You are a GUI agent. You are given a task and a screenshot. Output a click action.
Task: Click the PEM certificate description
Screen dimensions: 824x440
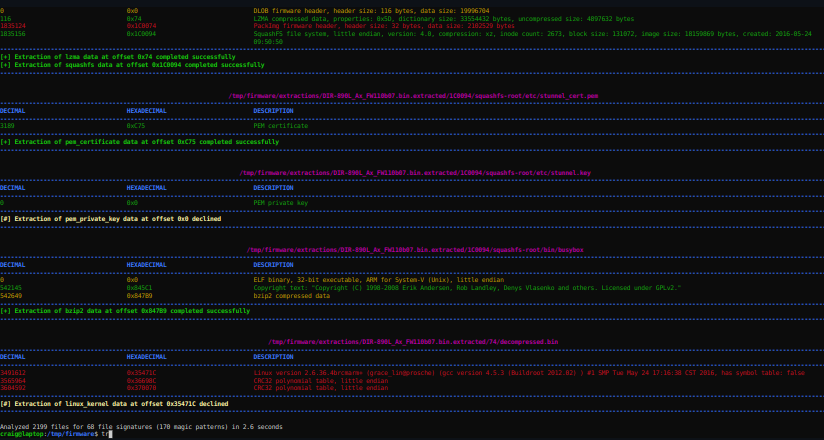click(281, 126)
